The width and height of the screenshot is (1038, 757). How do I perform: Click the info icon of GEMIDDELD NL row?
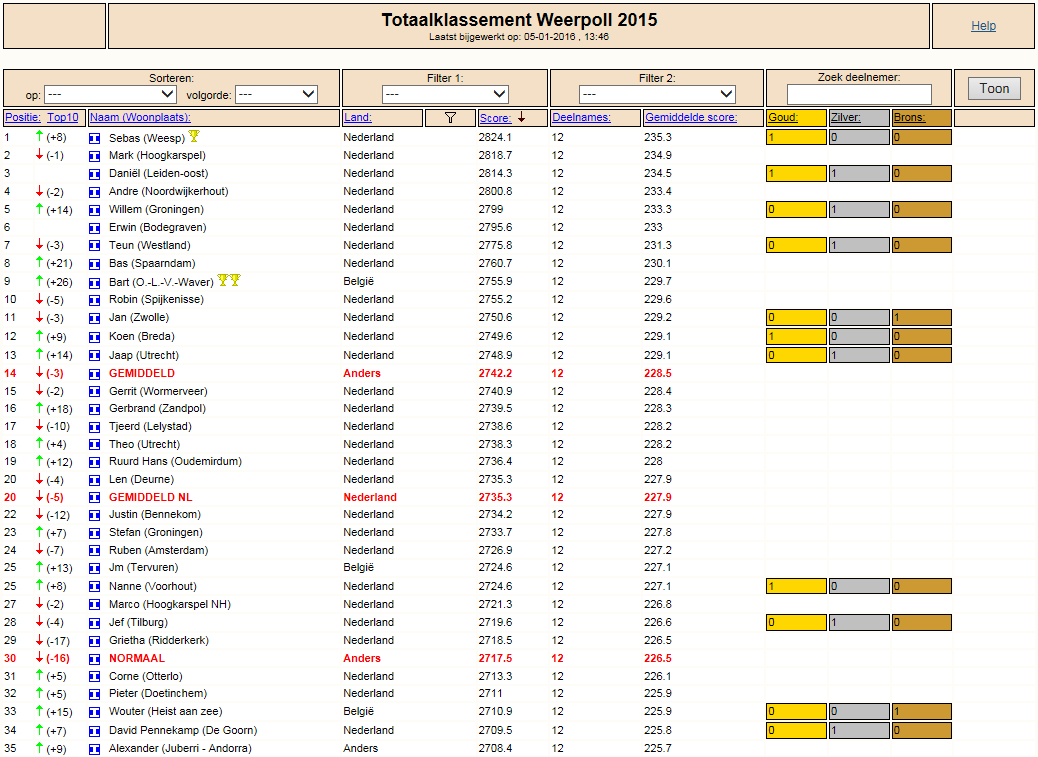[95, 498]
